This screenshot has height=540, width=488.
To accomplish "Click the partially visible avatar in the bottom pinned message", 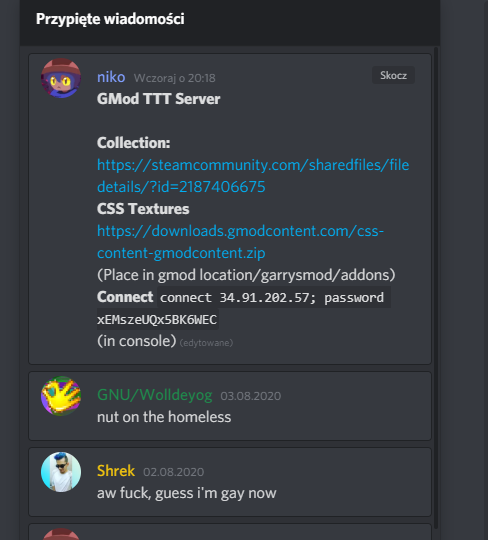I will point(61,534).
